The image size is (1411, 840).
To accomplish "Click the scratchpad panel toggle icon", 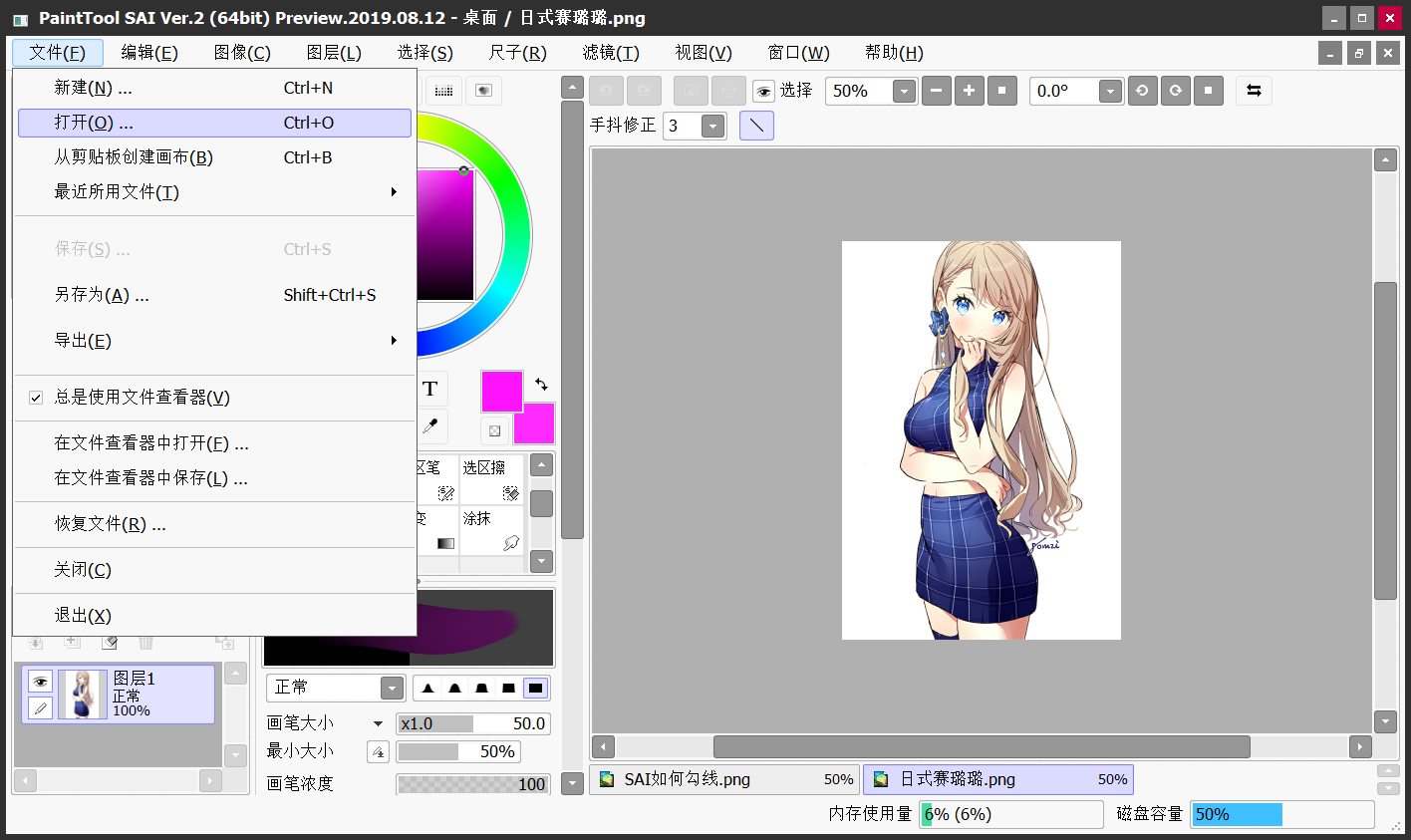I will pos(483,91).
